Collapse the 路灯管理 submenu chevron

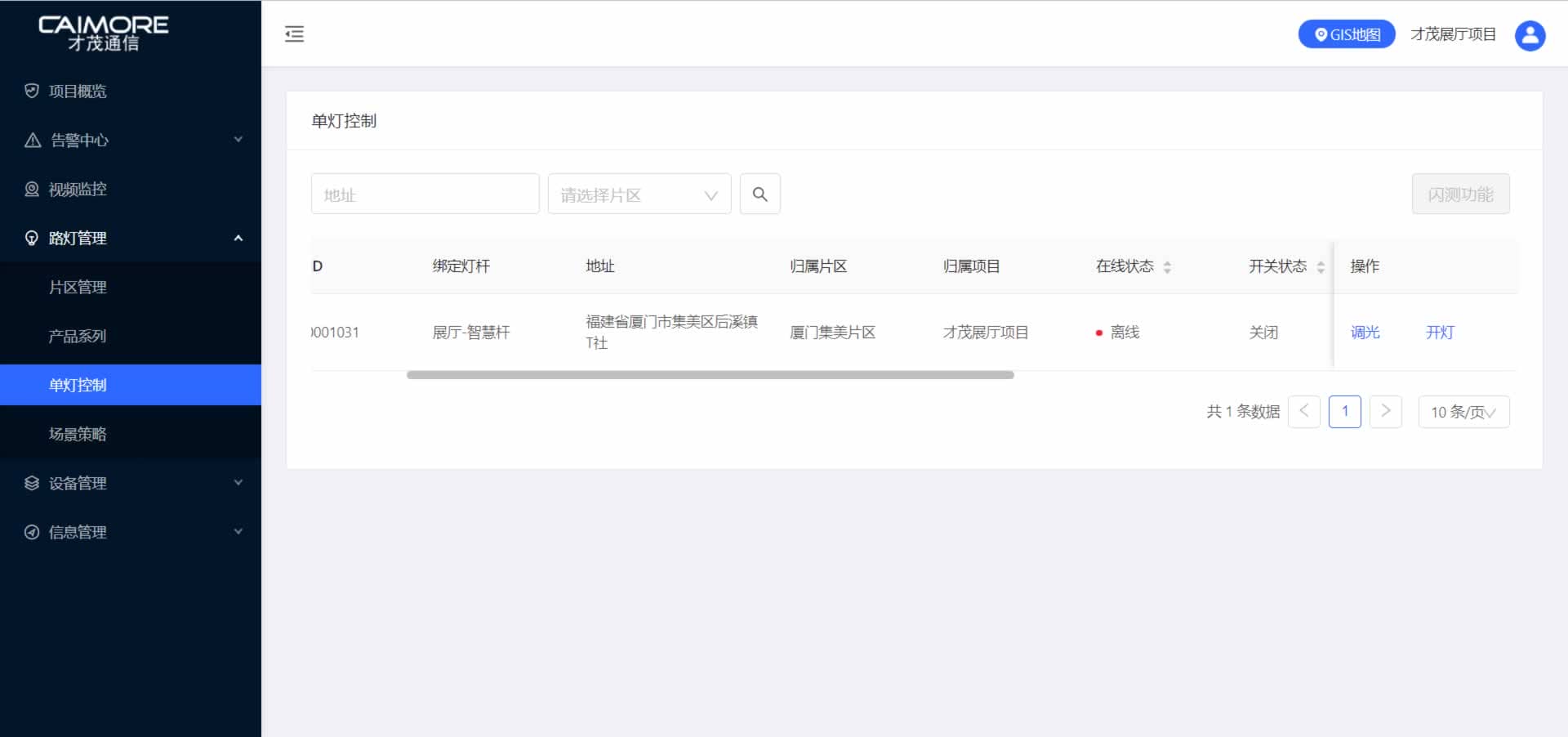click(x=238, y=238)
